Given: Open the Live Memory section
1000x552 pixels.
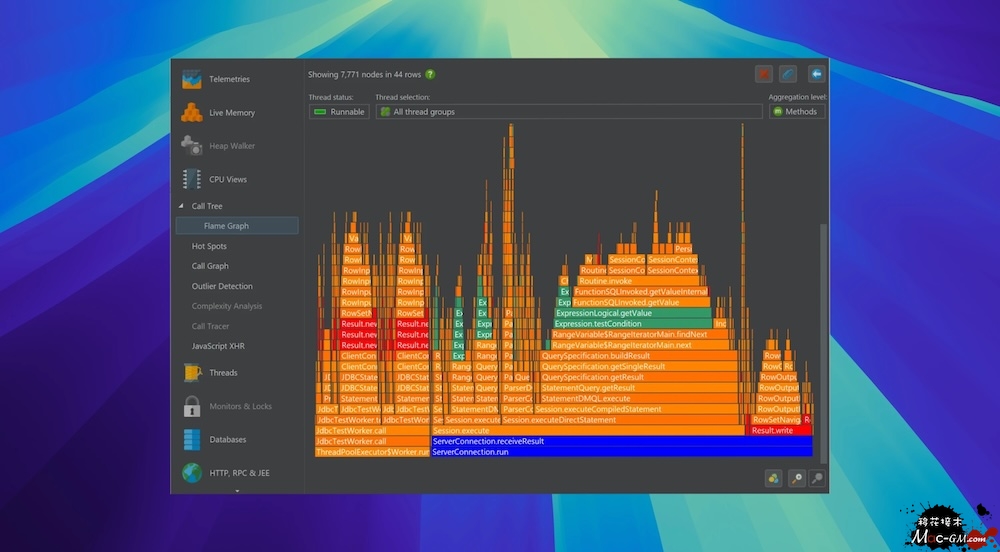Looking at the screenshot, I should coord(231,113).
